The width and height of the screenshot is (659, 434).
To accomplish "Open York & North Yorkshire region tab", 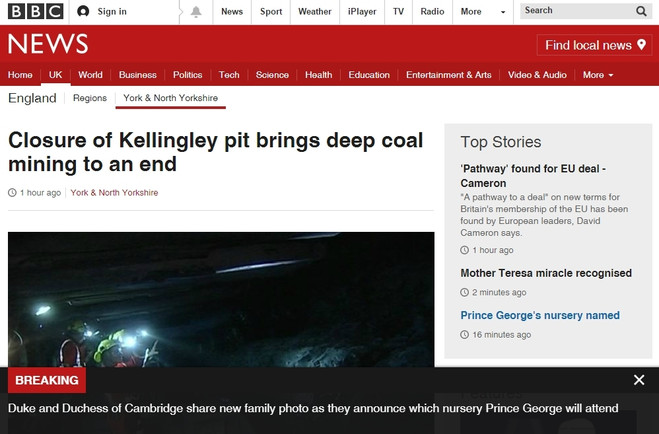I will pyautogui.click(x=171, y=98).
